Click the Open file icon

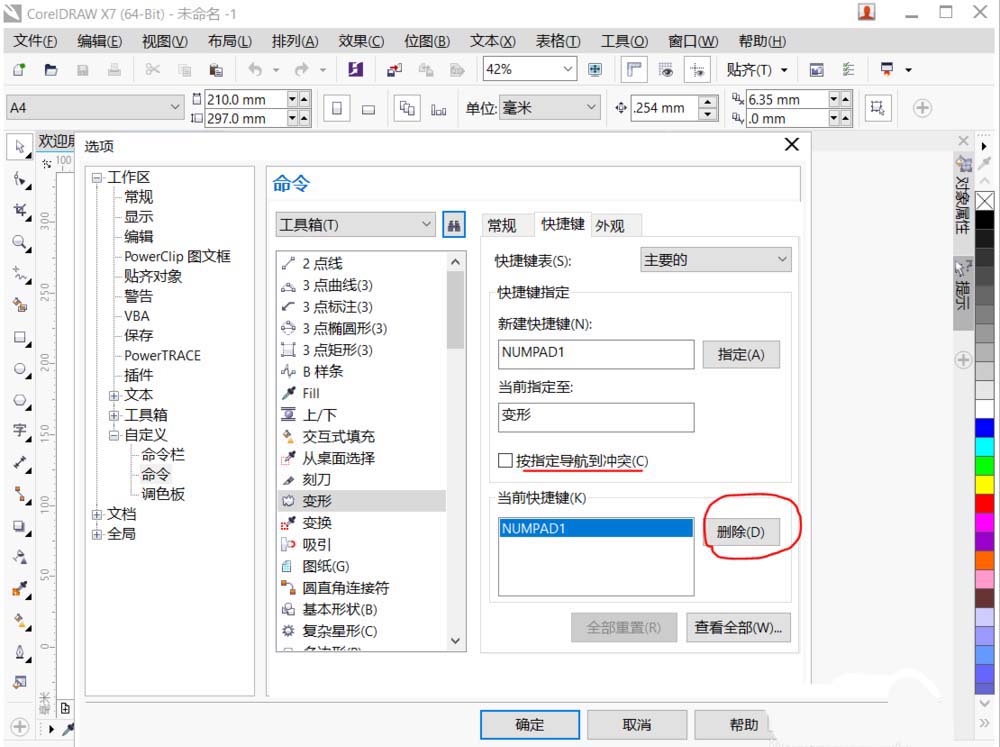point(51,70)
